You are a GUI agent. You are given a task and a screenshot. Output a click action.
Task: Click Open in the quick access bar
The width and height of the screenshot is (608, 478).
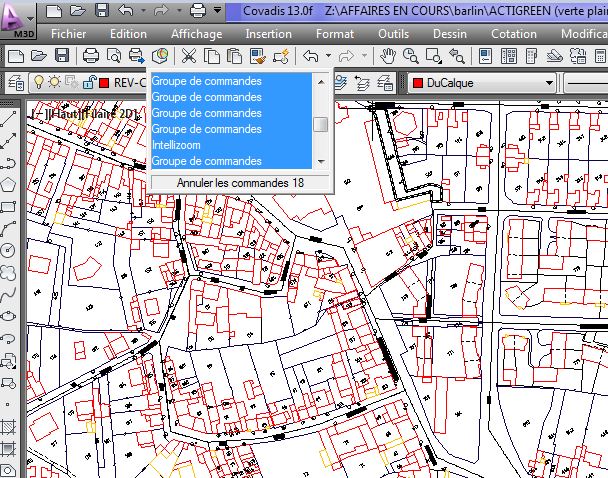(x=78, y=10)
